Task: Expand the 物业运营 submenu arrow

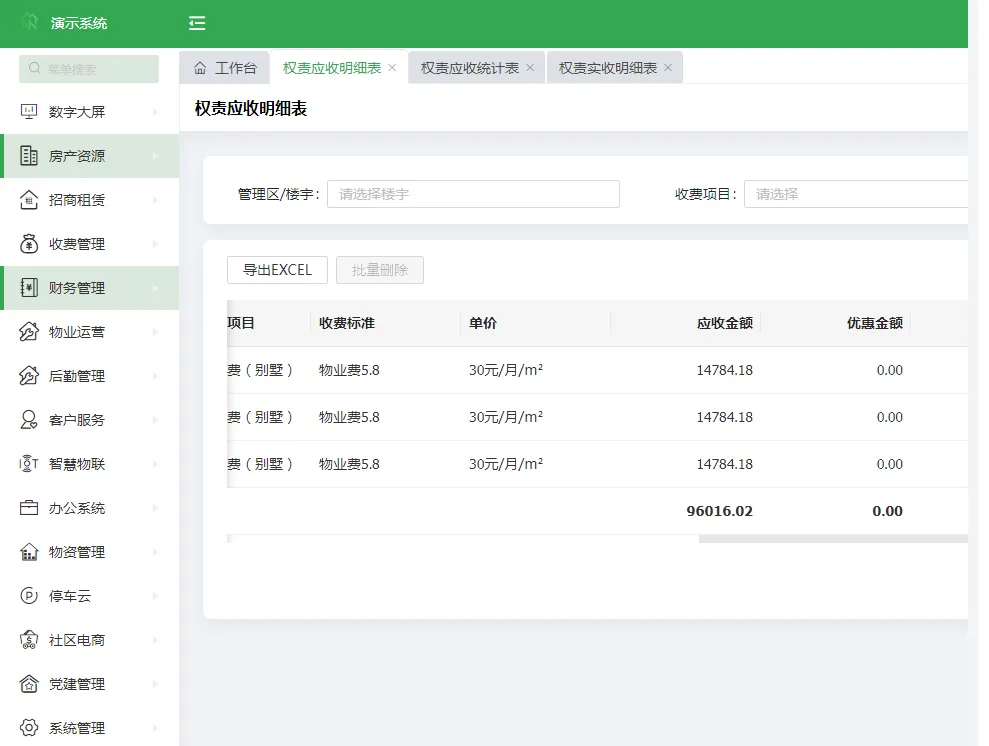Action: 155,332
